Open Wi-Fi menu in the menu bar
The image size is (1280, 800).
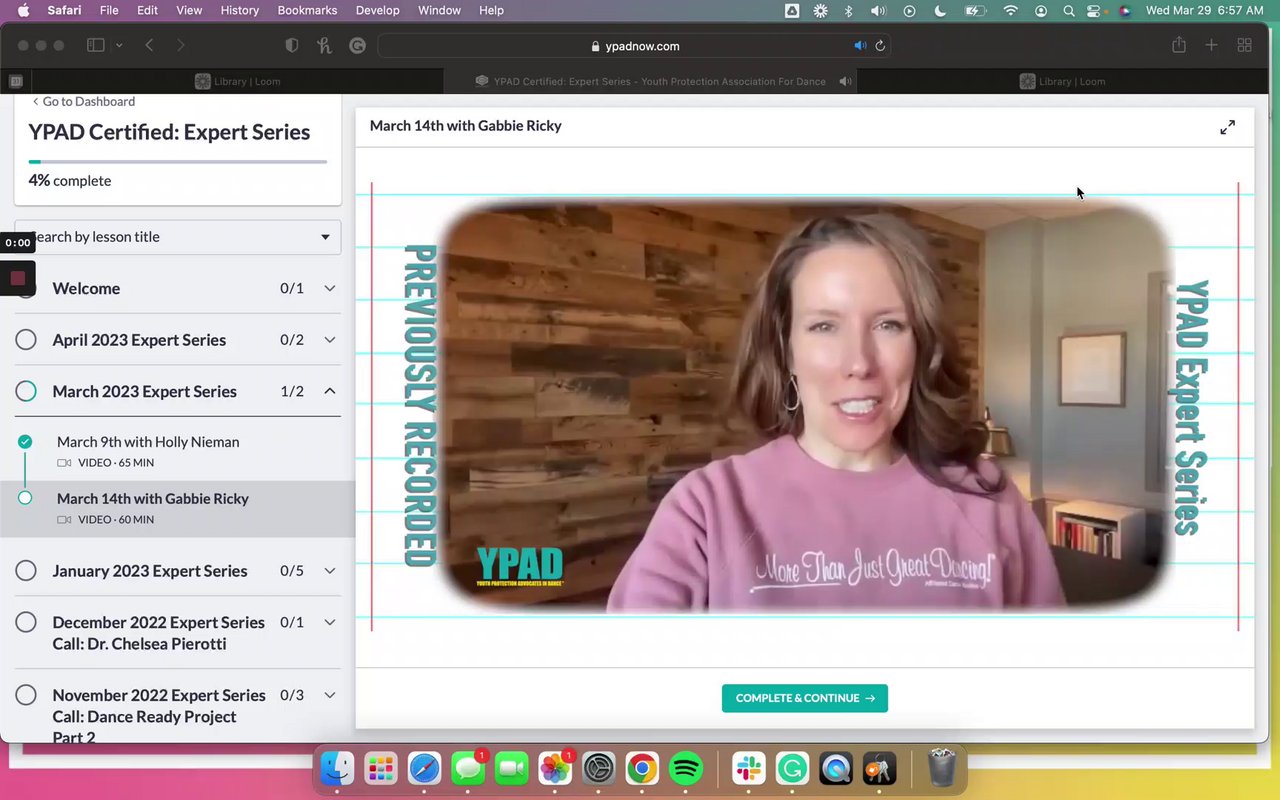(x=1011, y=10)
